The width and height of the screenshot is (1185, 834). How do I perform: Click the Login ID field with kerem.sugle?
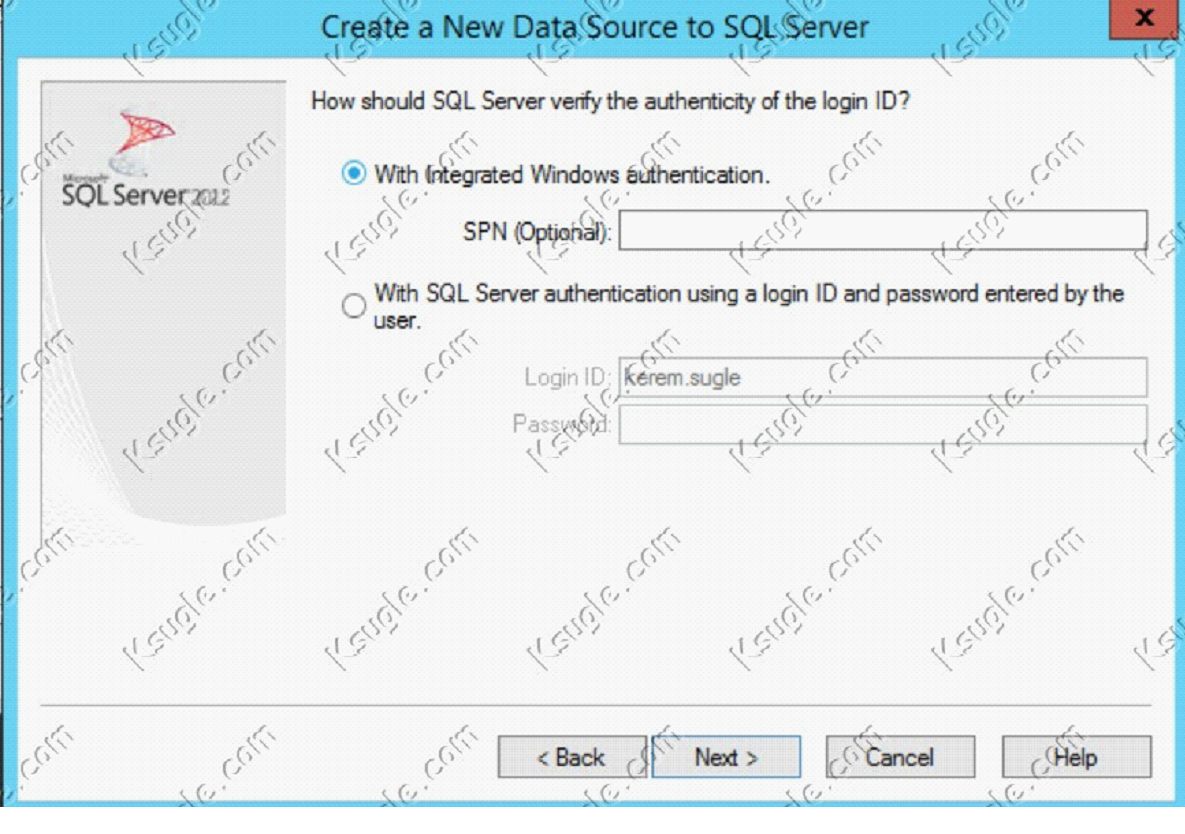click(x=883, y=377)
